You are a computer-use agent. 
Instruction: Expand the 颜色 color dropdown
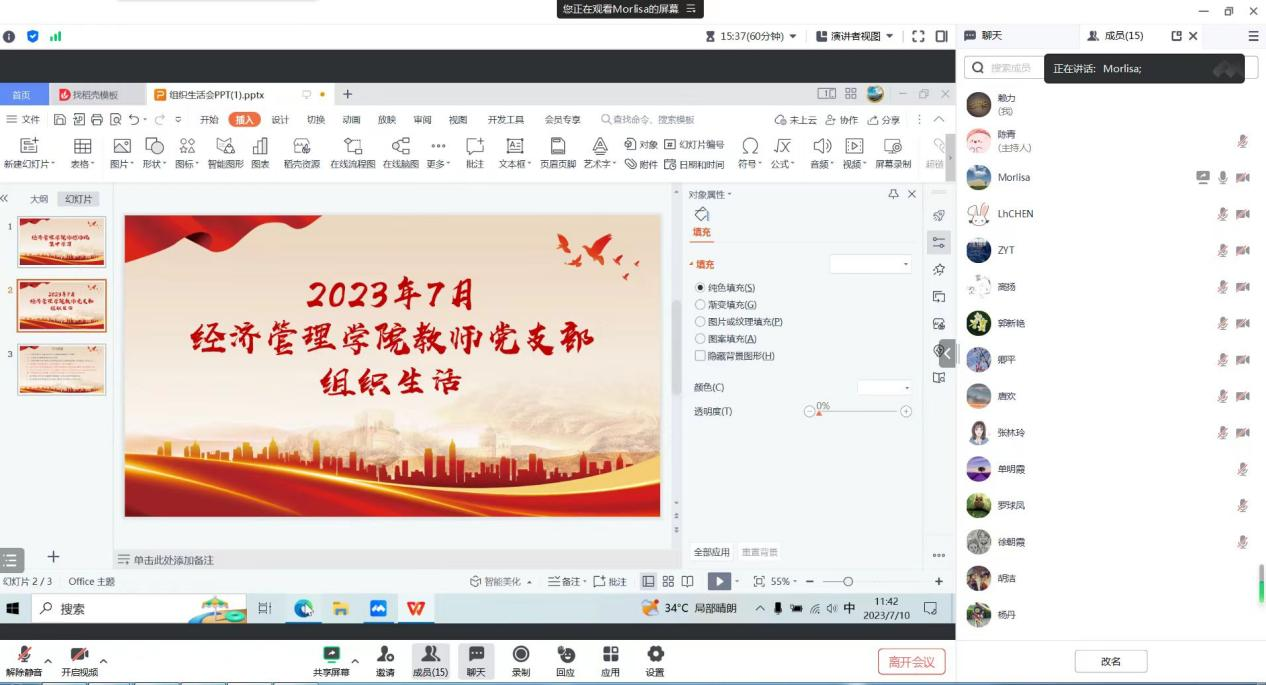click(885, 388)
